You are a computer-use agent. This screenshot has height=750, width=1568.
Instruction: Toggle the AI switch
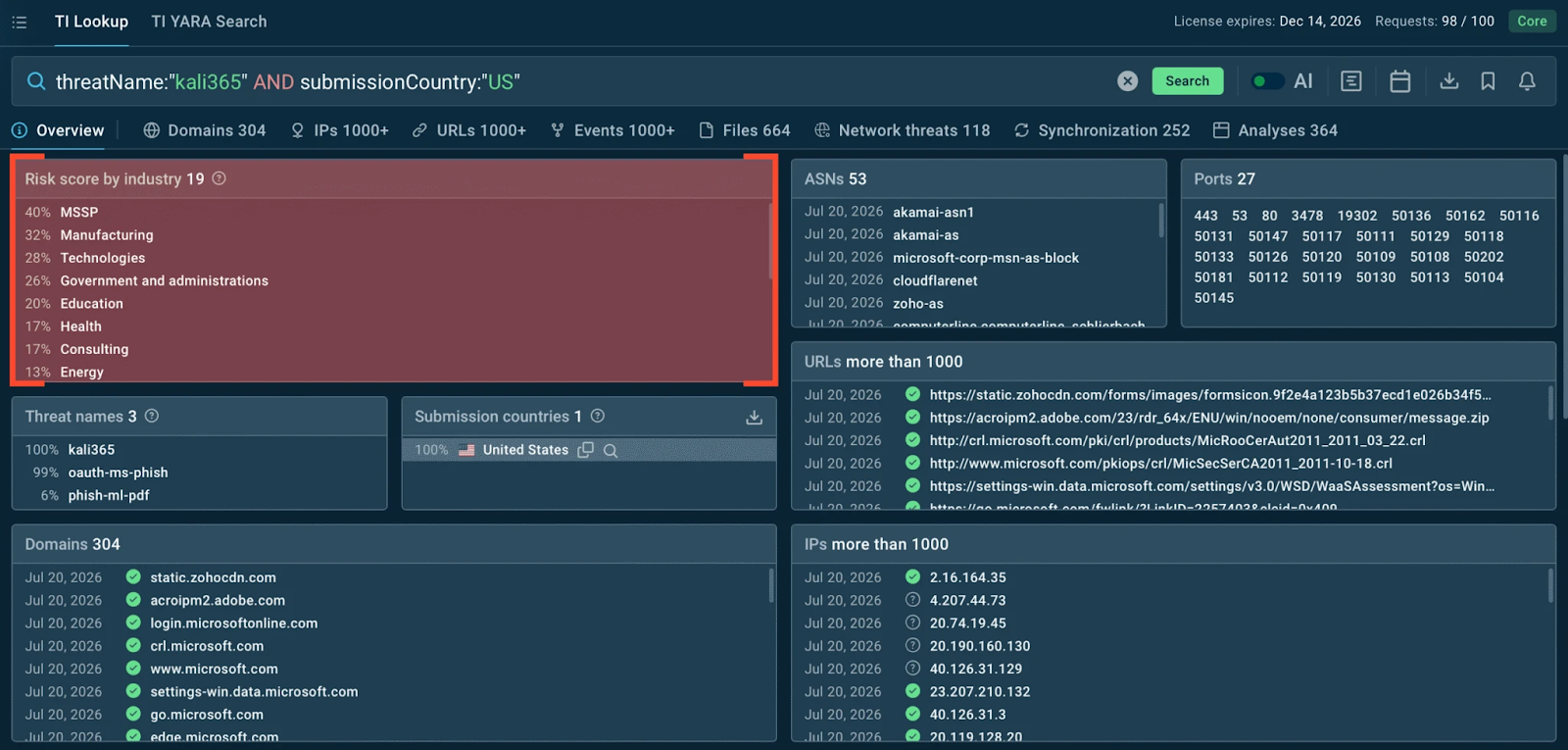(1268, 81)
